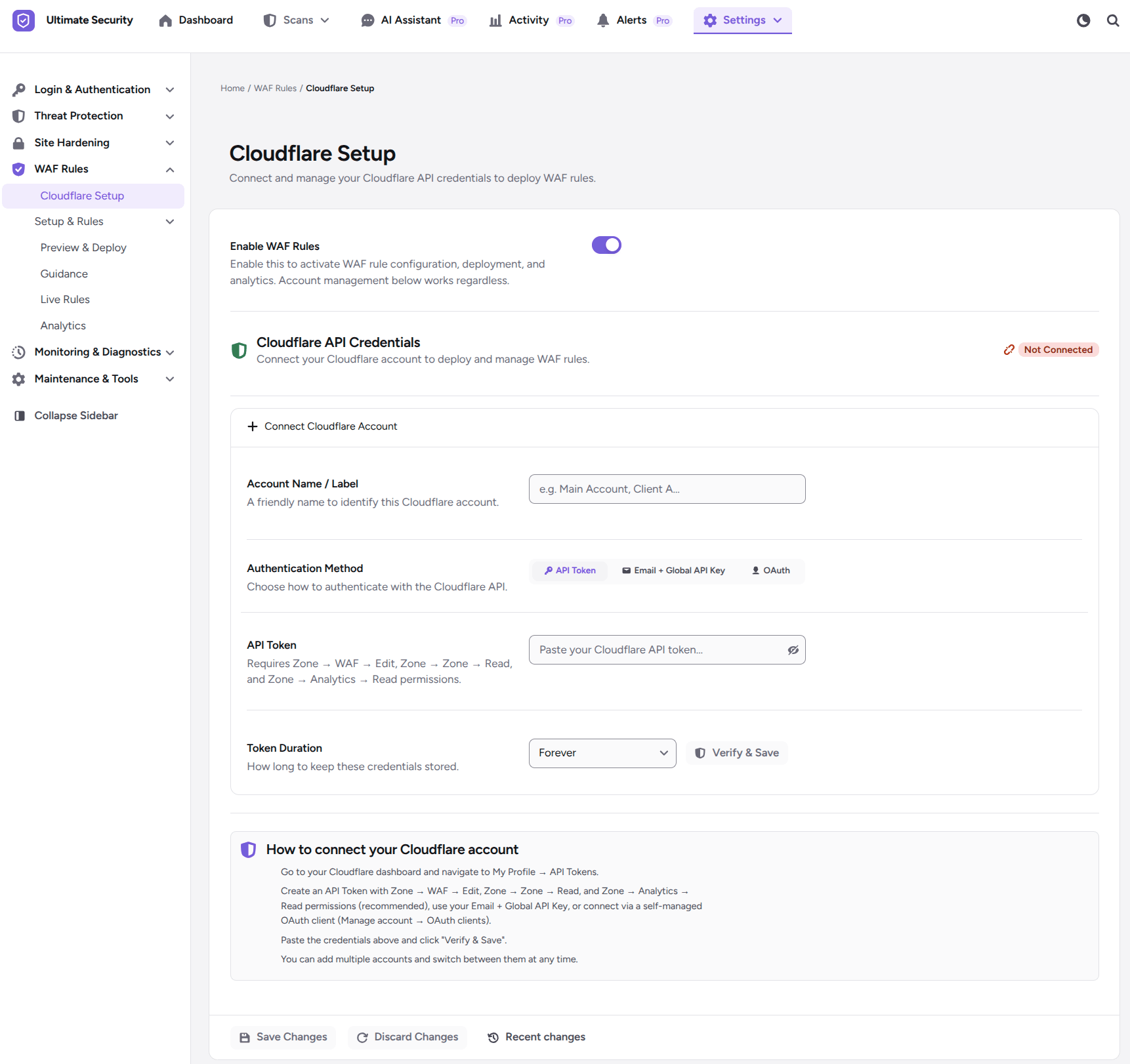1130x1064 pixels.
Task: Click the Paste Cloudflare API token field
Action: coord(667,650)
